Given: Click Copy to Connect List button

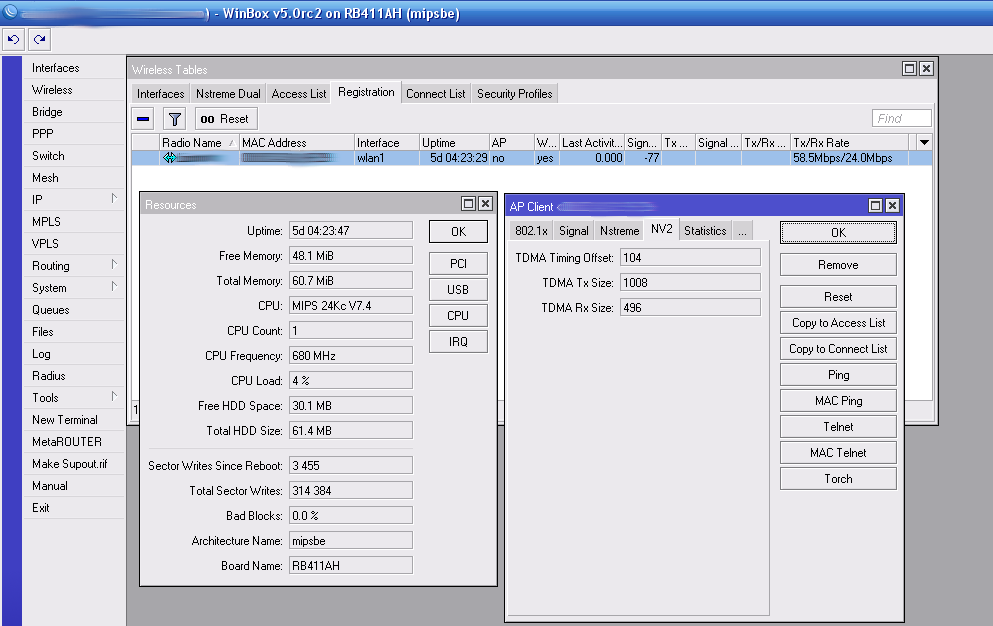Looking at the screenshot, I should [838, 349].
